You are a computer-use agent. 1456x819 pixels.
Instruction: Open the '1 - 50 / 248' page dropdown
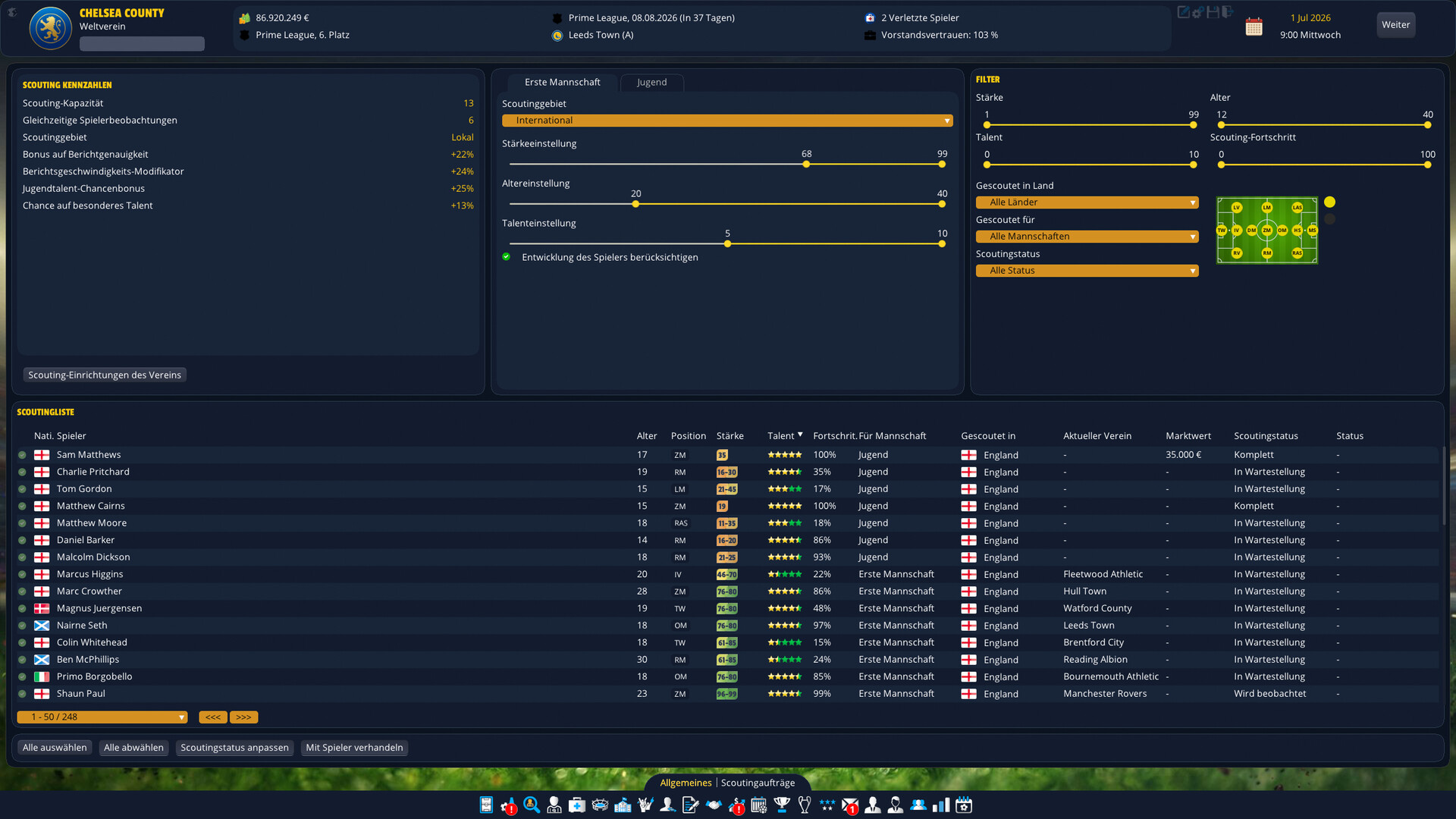102,717
